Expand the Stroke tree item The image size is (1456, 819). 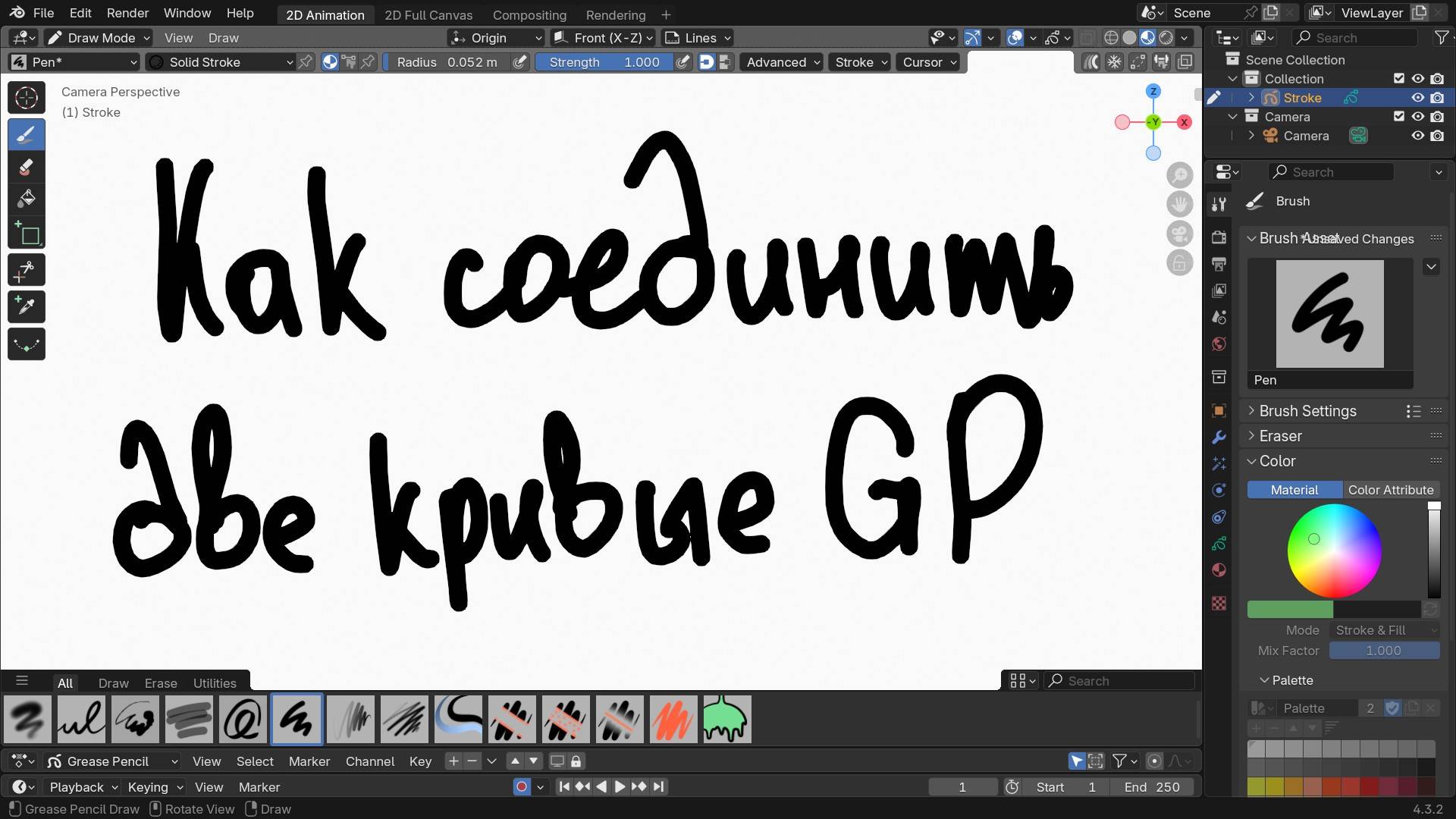coord(1251,97)
